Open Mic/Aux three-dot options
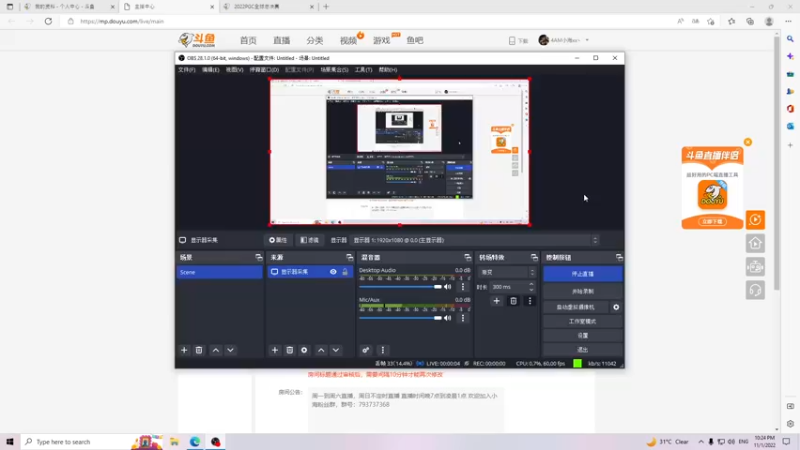Image resolution: width=800 pixels, height=450 pixels. tap(463, 318)
